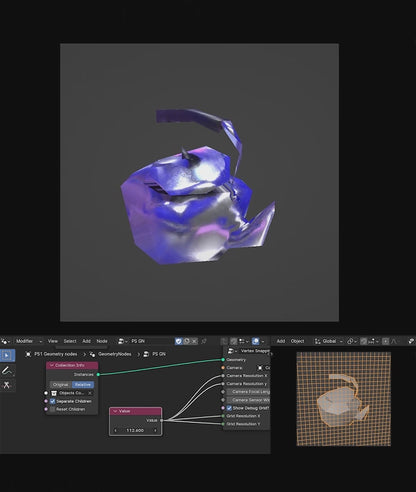Select the Links Cut tool
This screenshot has height=492, width=416.
[x=7, y=385]
